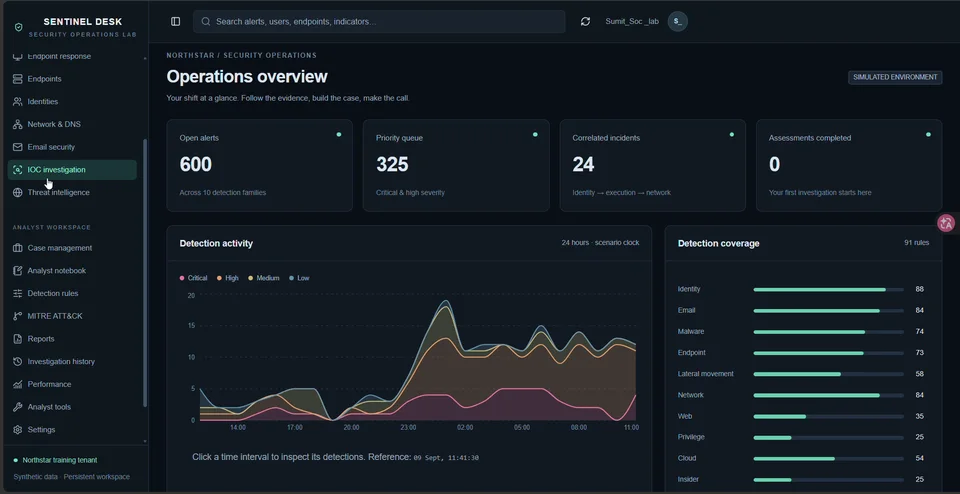Click the Case management briefcase icon
The image size is (960, 494).
(17, 248)
